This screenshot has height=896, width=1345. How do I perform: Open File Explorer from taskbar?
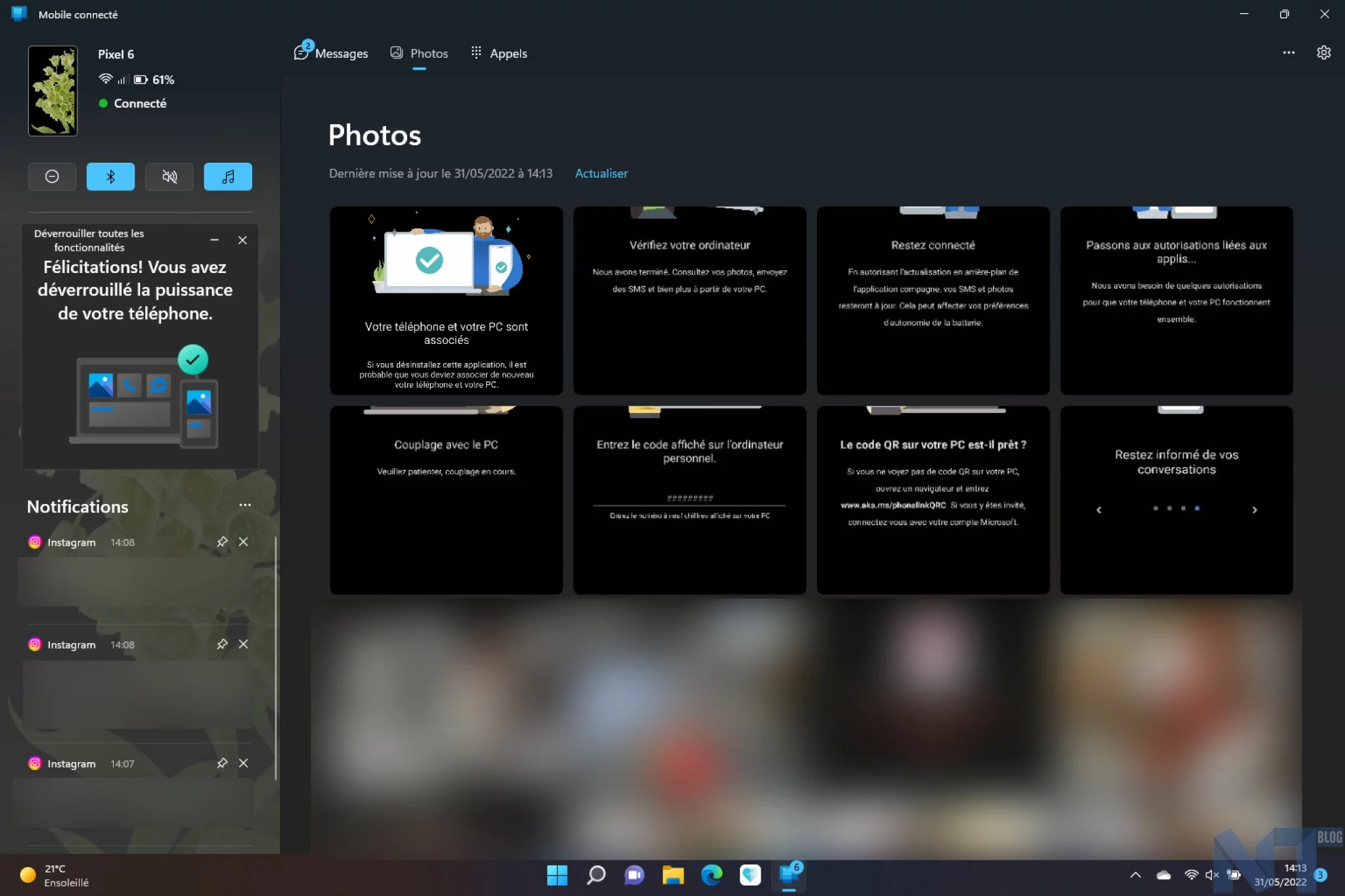pos(672,875)
